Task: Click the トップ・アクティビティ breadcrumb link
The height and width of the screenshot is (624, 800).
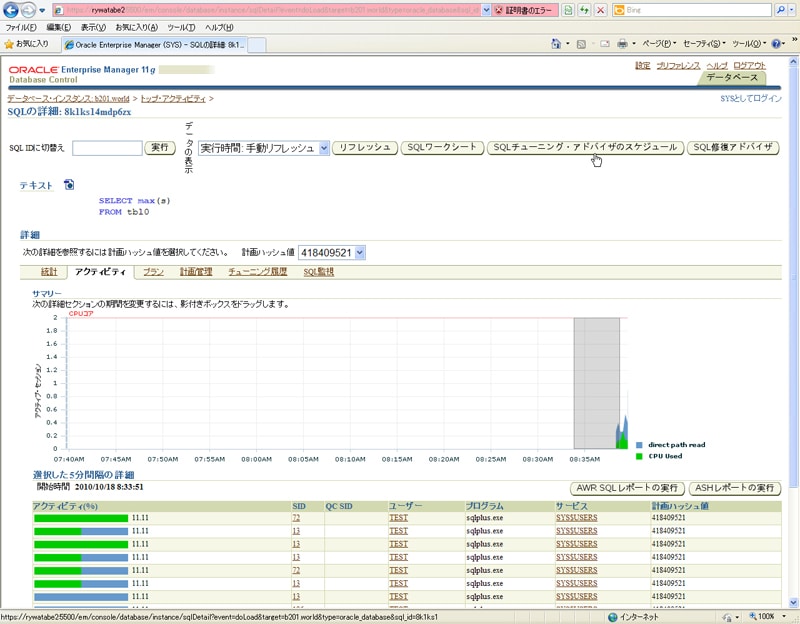Action: (173, 99)
